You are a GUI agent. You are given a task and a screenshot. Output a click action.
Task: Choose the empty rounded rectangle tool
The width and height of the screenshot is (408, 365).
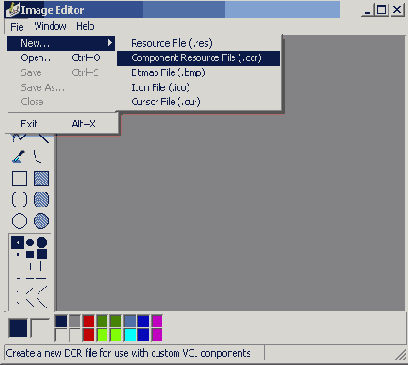(x=19, y=199)
